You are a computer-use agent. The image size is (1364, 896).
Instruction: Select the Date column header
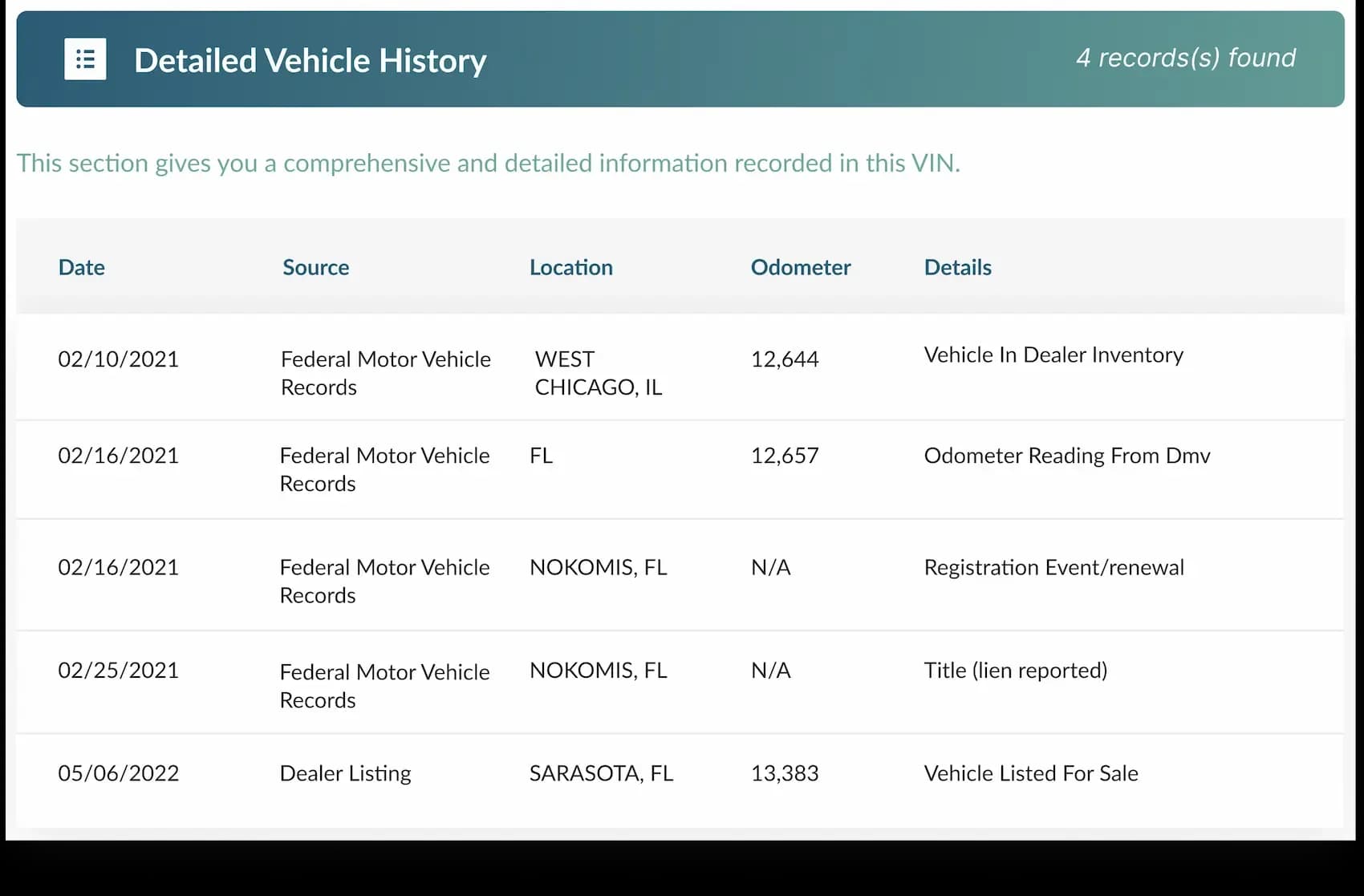coord(81,267)
